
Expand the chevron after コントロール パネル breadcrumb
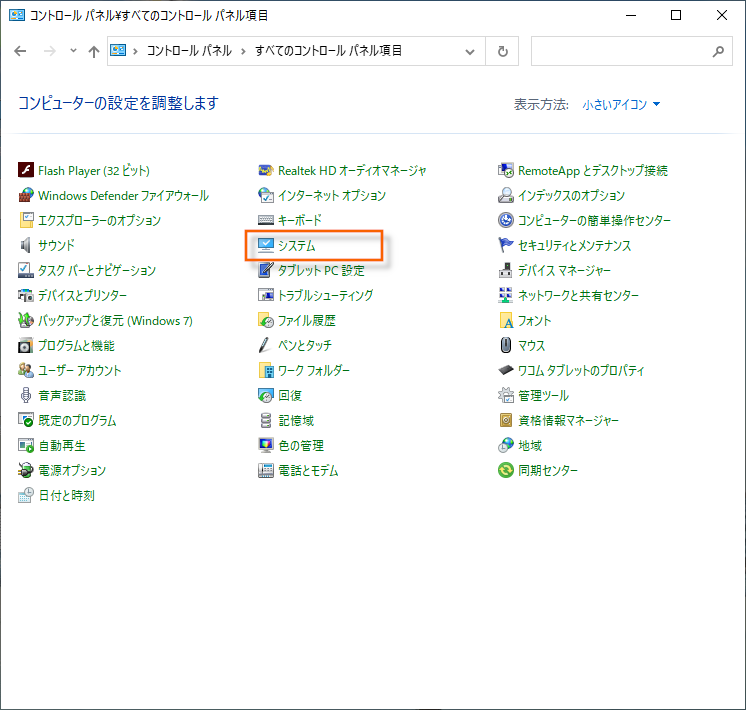(x=243, y=51)
